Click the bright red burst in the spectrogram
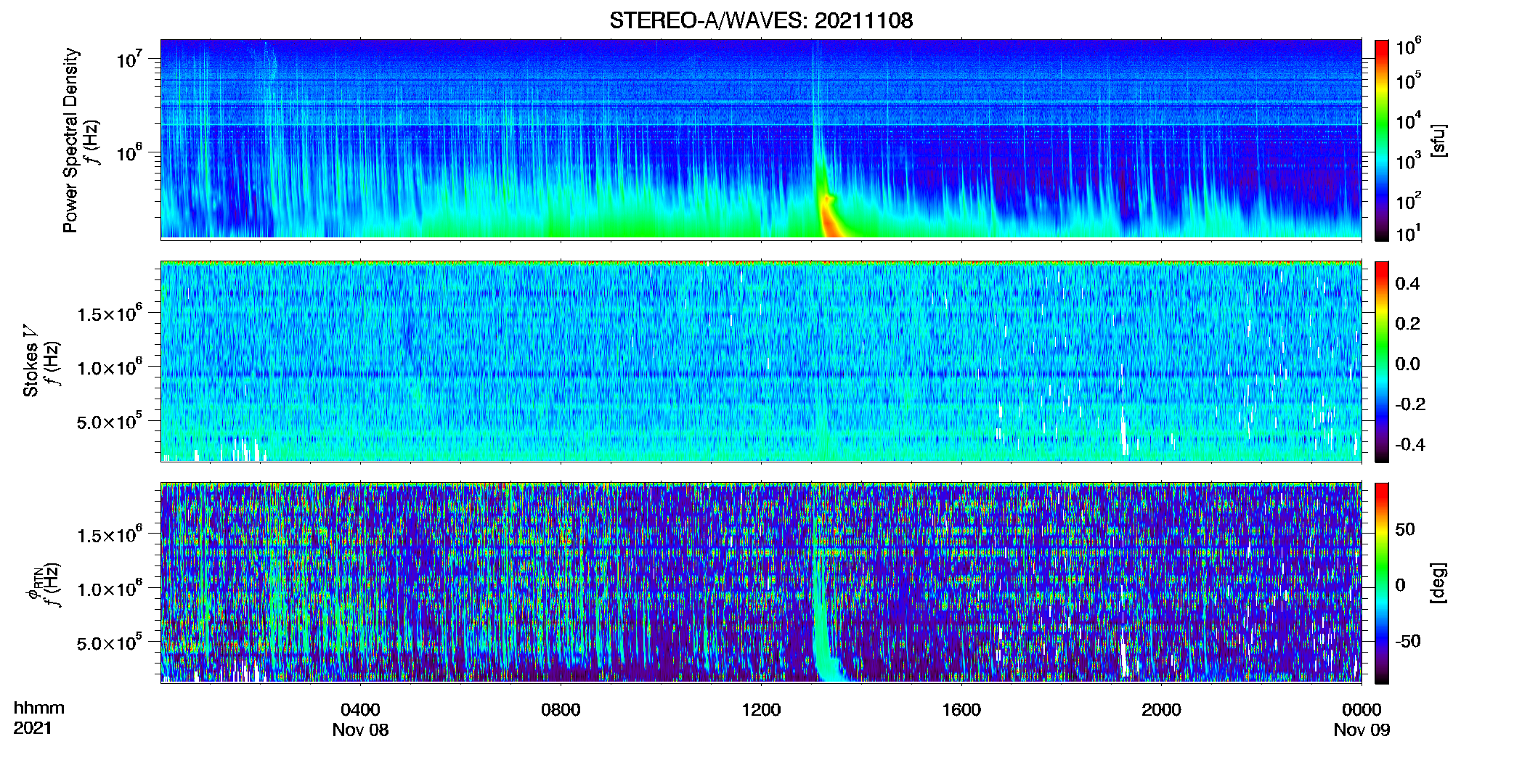 (x=830, y=218)
